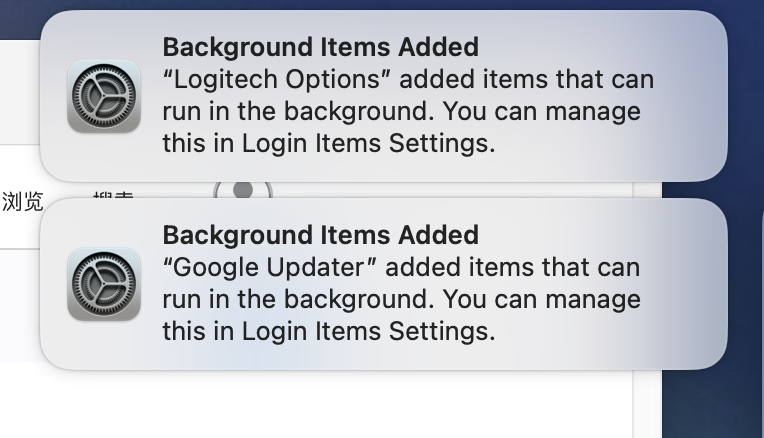Image resolution: width=764 pixels, height=438 pixels.
Task: Select the partially hidden 搜索 tab
Action: [x=112, y=197]
